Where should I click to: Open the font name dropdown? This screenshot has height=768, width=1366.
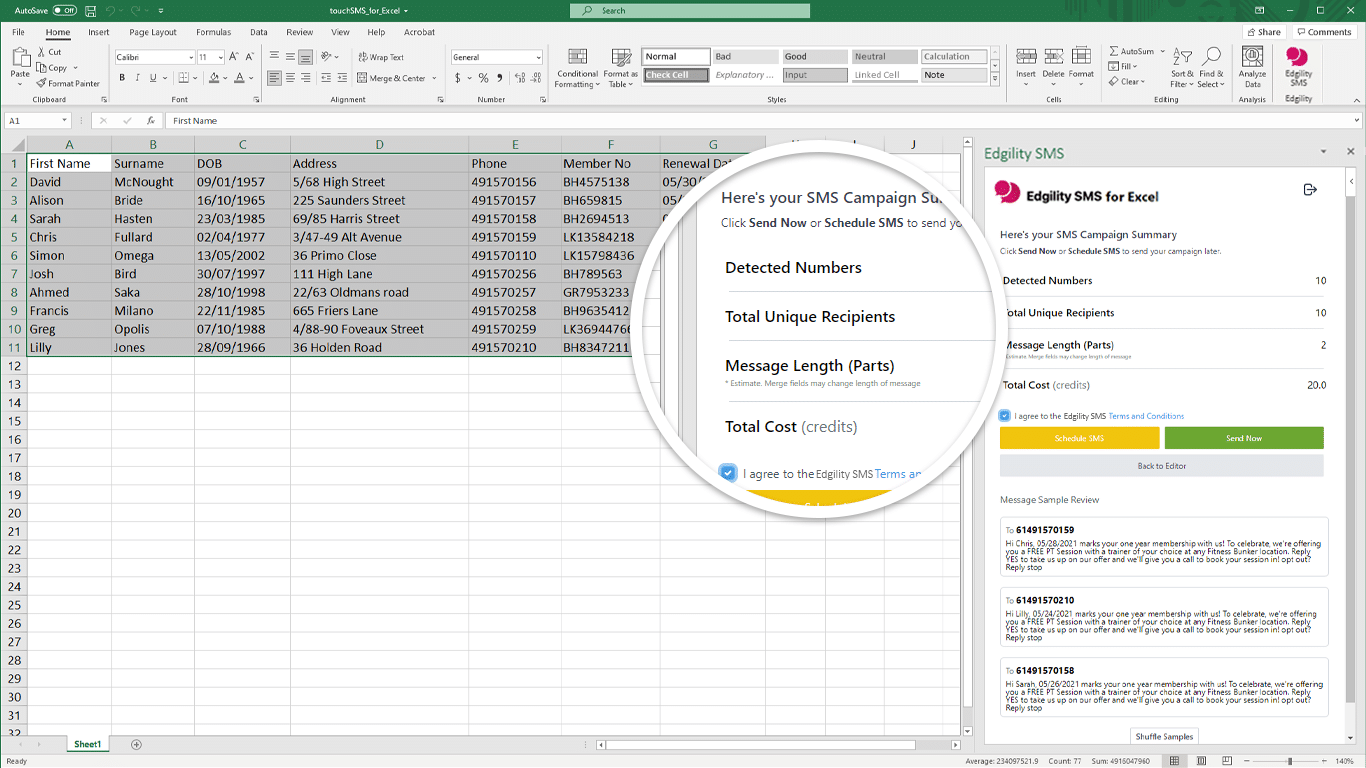(190, 57)
